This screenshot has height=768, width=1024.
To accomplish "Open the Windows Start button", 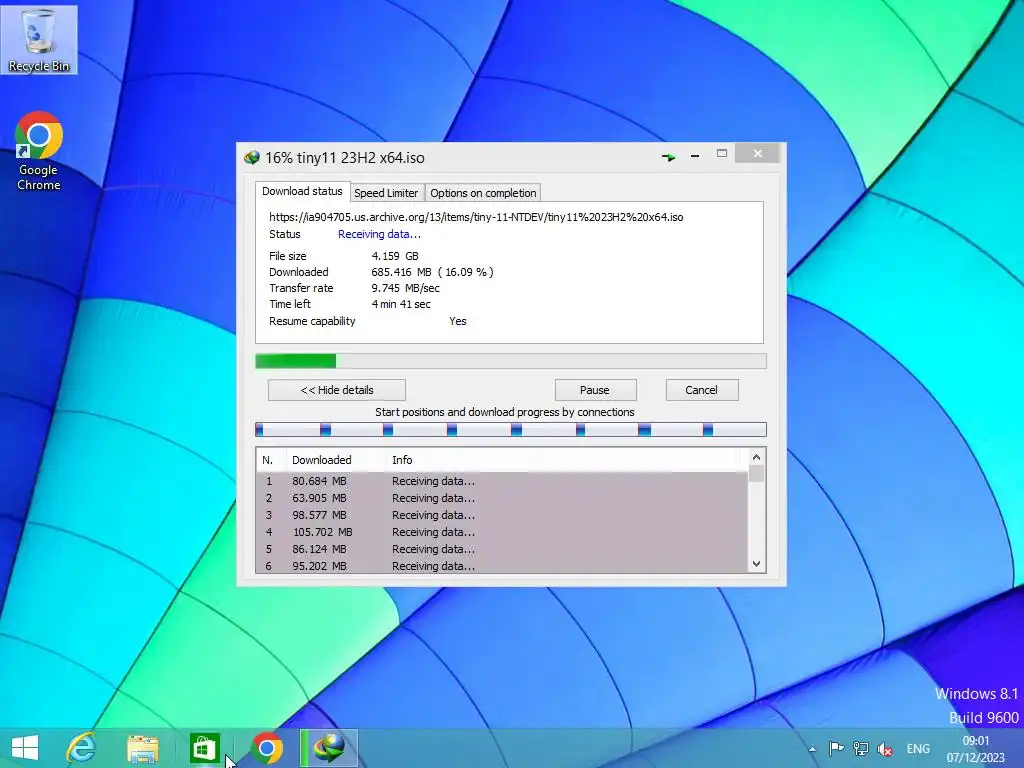I will pos(25,748).
